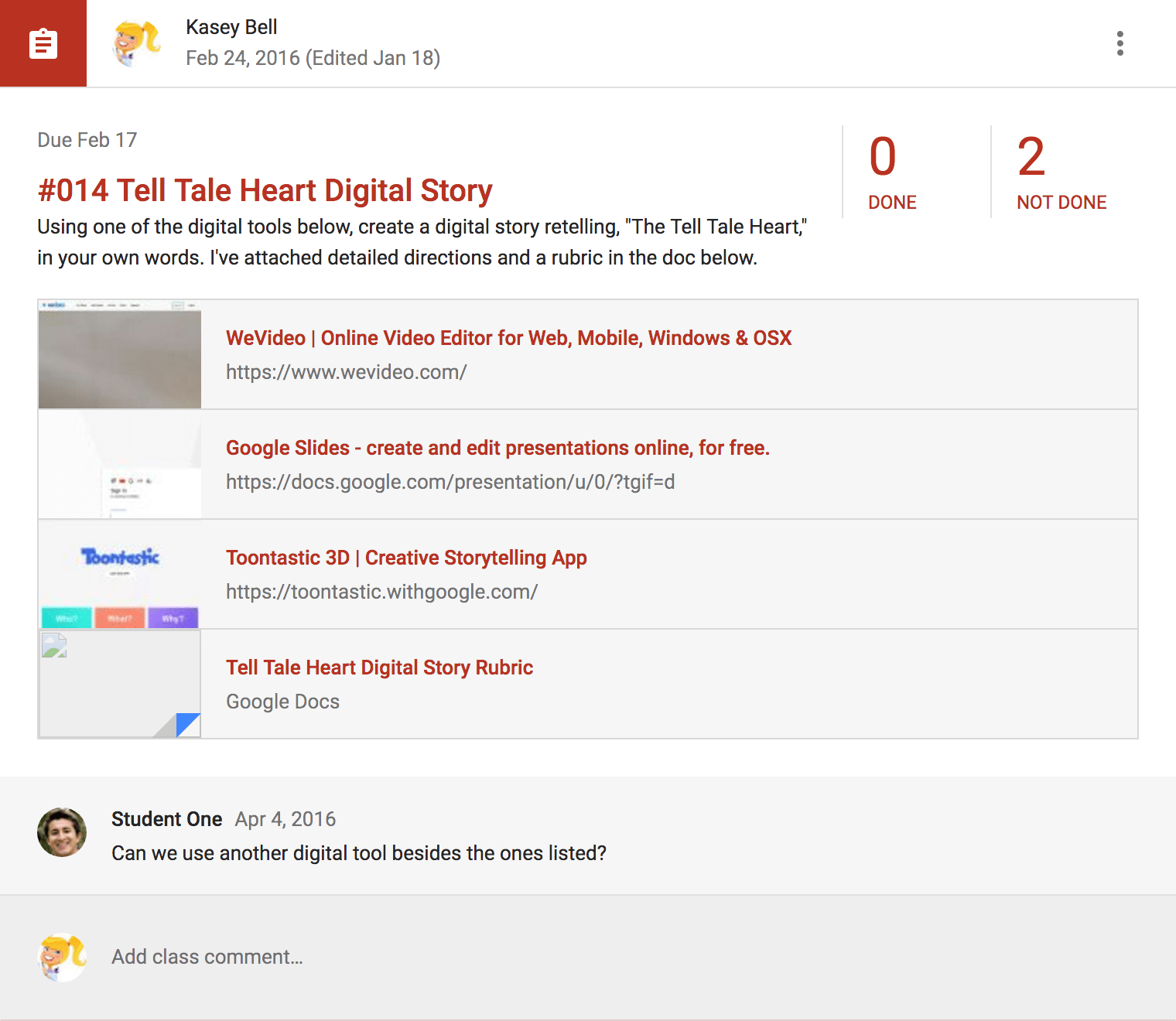
Task: Click the docs.google.com/presentation URL text
Action: tap(450, 482)
